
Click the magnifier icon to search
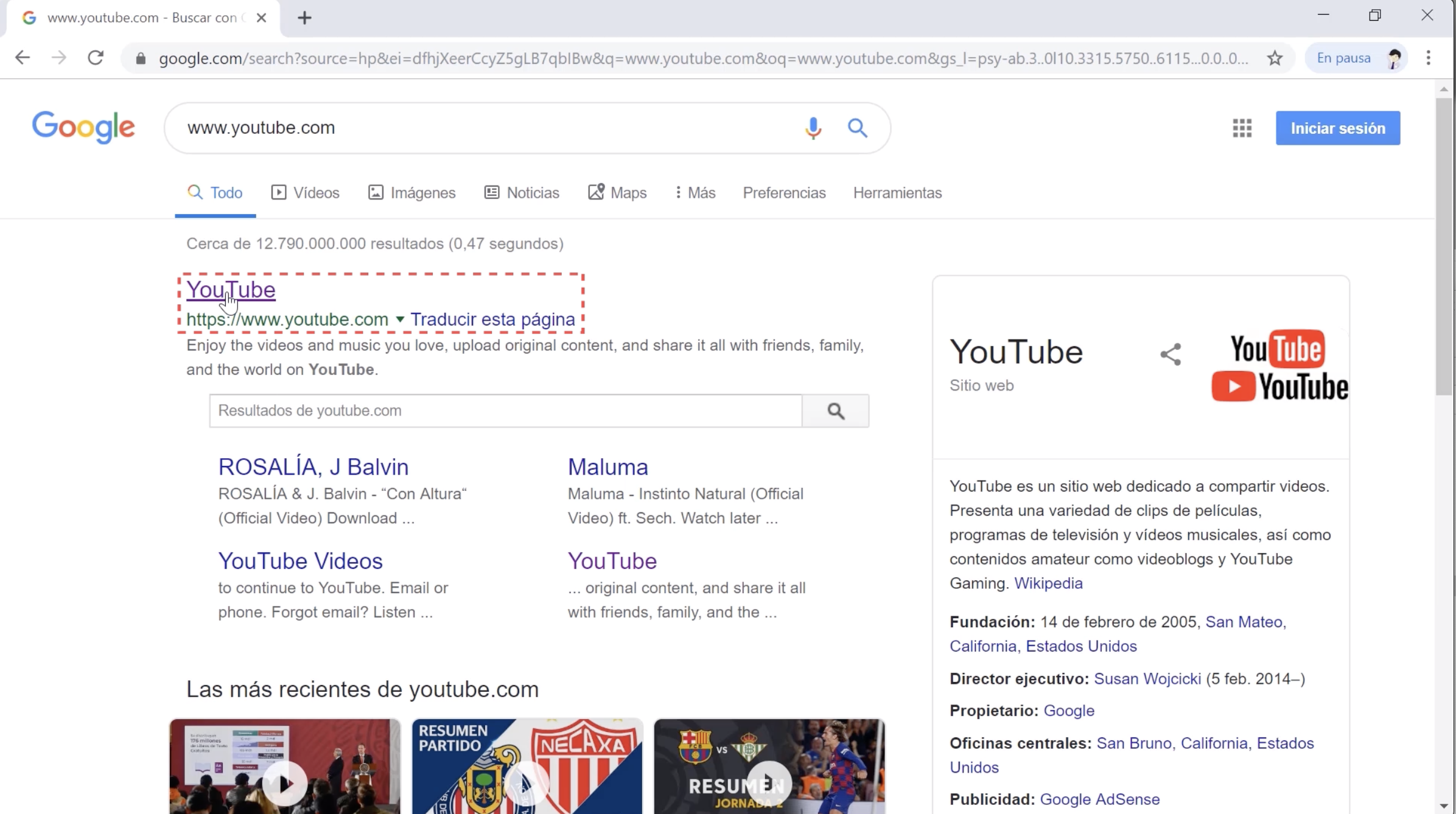pyautogui.click(x=858, y=128)
